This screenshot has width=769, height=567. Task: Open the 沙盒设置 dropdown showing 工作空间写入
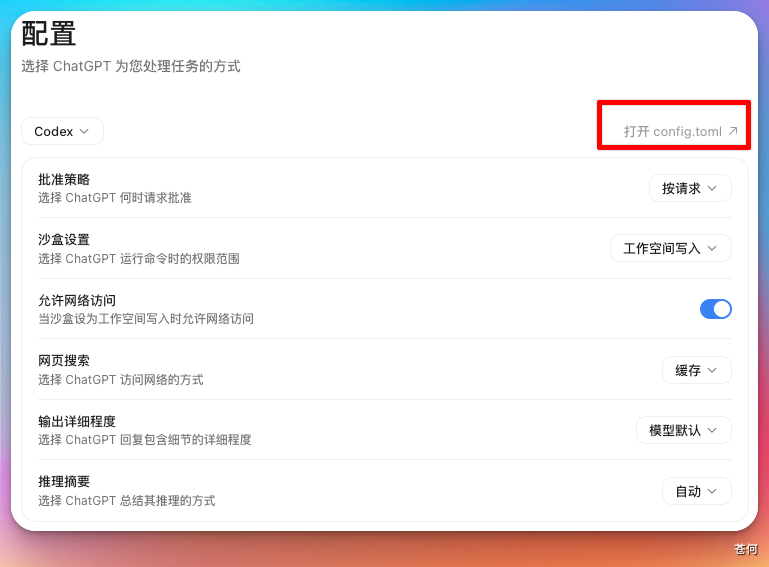670,249
